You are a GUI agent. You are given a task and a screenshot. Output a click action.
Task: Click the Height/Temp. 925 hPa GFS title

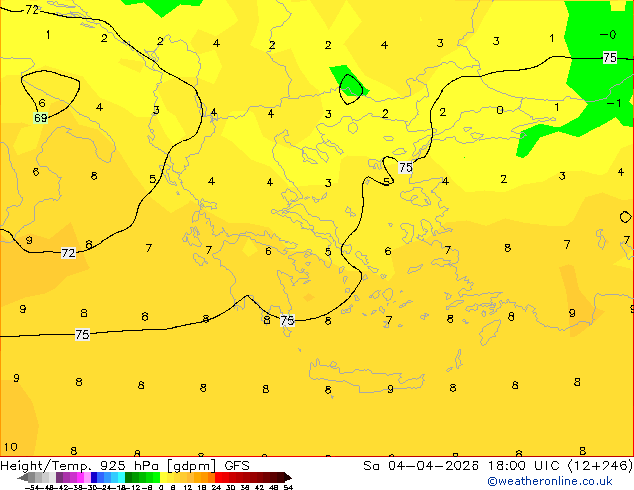click(x=125, y=466)
